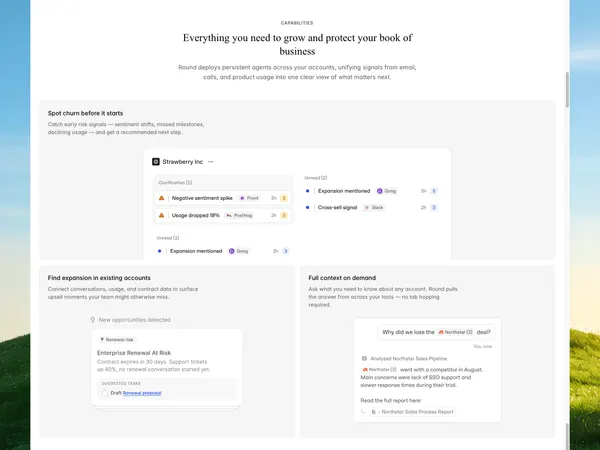Click the Strawberry Inc logo icon
600x450 pixels.
(x=156, y=162)
